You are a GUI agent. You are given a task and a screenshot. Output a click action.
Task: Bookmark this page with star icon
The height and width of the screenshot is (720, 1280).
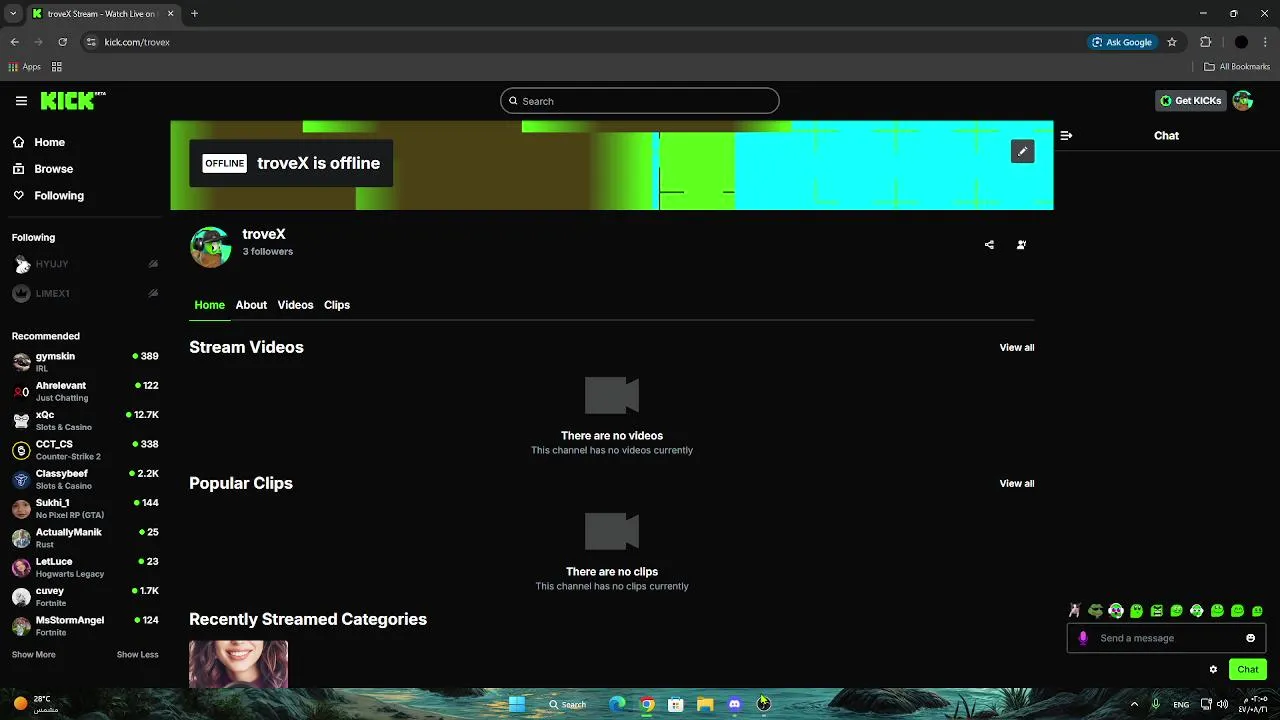tap(1172, 42)
